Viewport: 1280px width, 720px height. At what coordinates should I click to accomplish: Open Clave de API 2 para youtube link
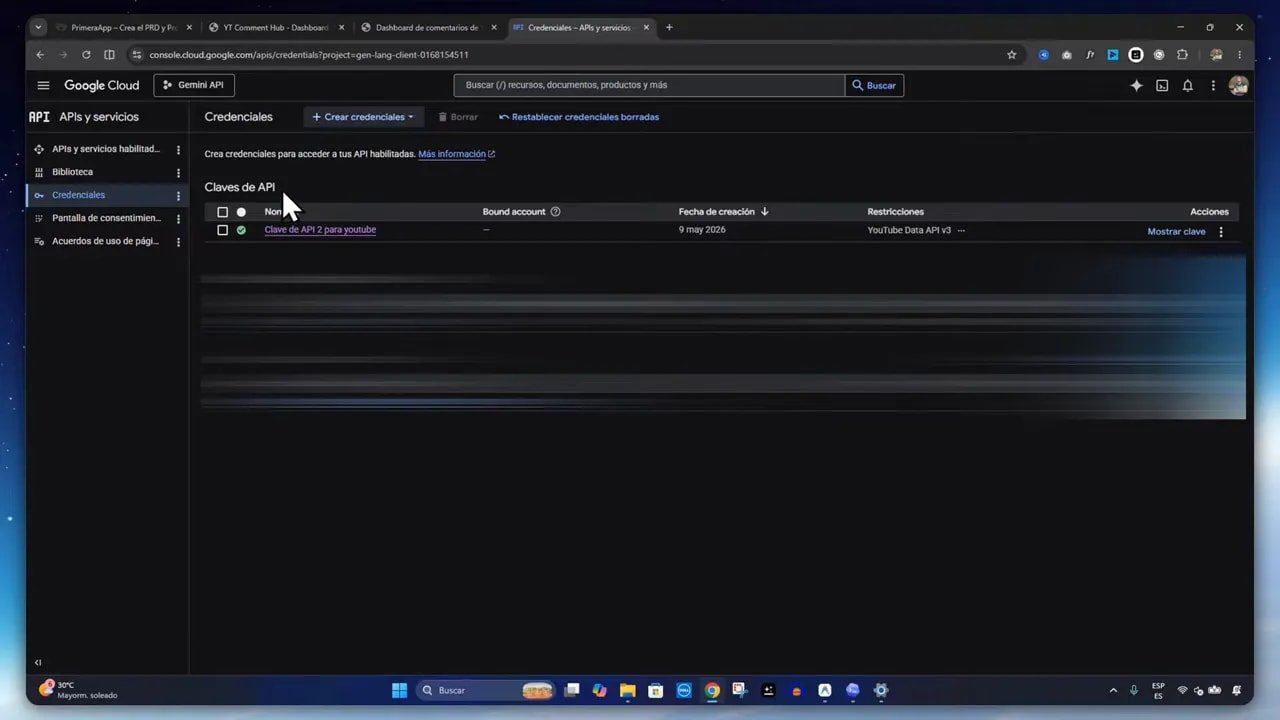320,230
